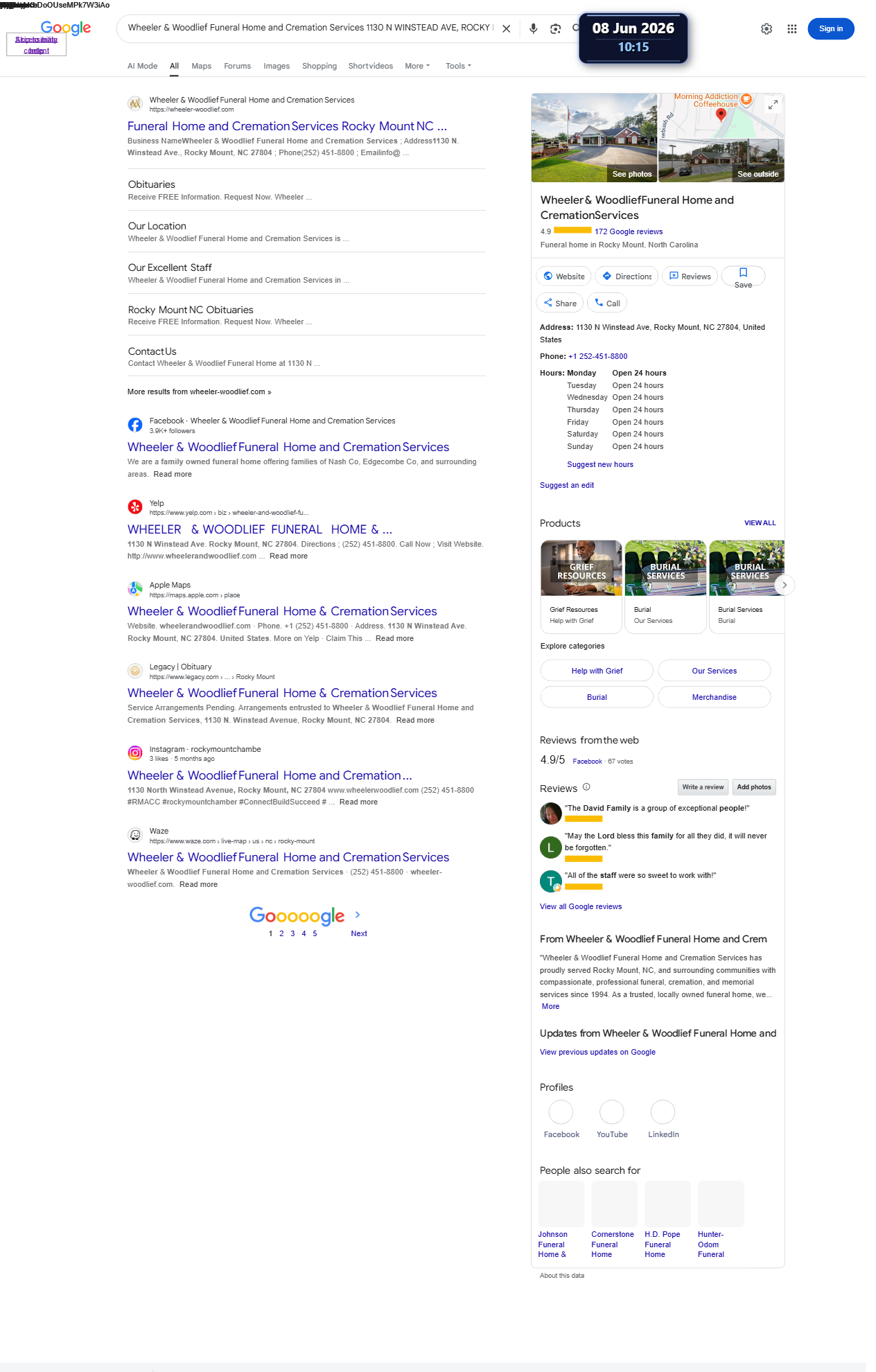Select the Help with Grief category
Screen dimensions: 876x1372
pos(597,671)
